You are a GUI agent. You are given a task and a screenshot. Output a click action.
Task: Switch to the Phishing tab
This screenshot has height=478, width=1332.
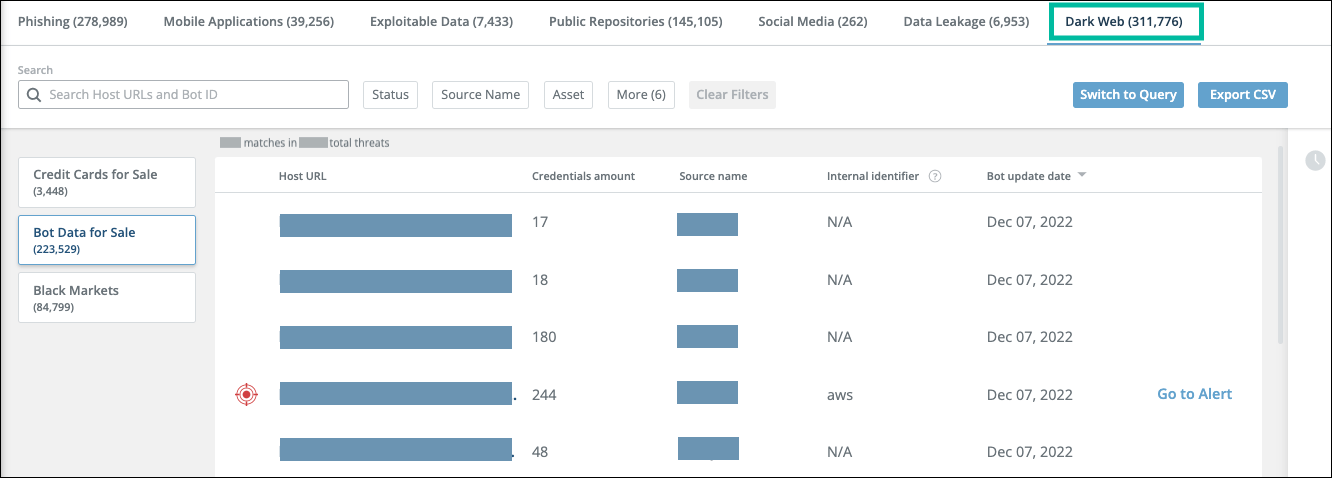[x=73, y=21]
